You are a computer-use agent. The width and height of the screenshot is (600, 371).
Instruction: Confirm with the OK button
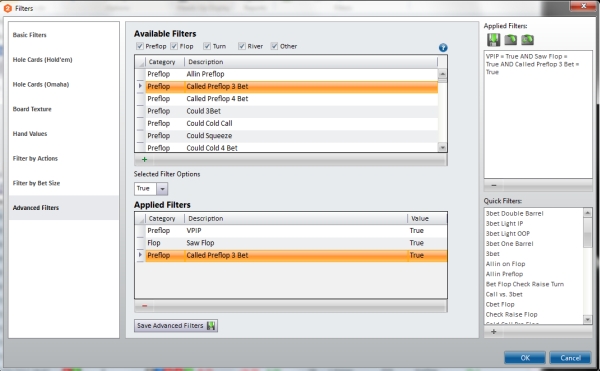tap(525, 358)
